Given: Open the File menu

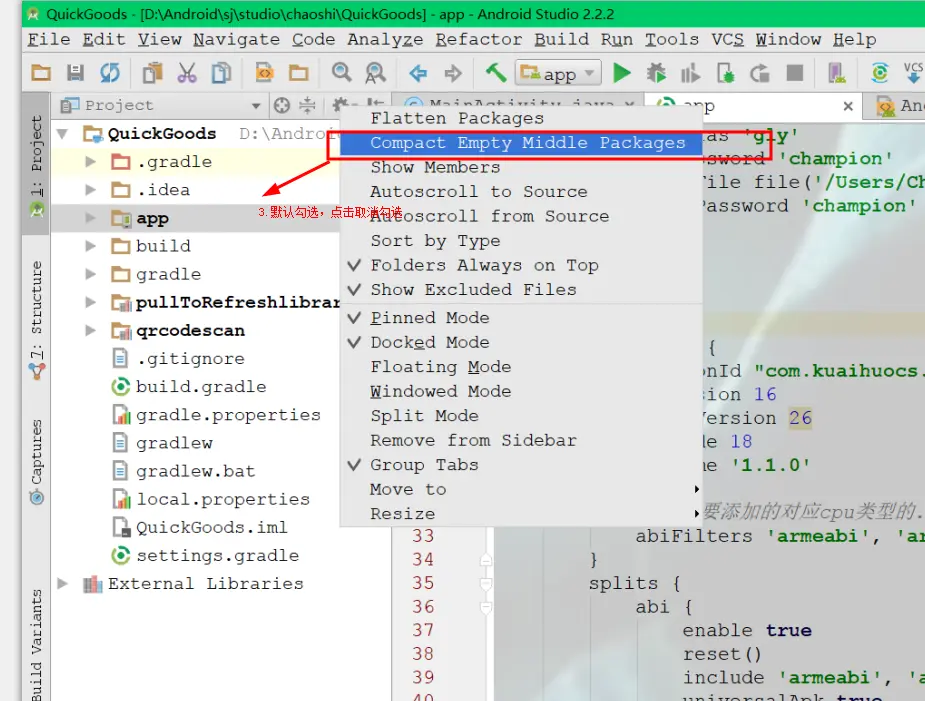Looking at the screenshot, I should coord(49,40).
